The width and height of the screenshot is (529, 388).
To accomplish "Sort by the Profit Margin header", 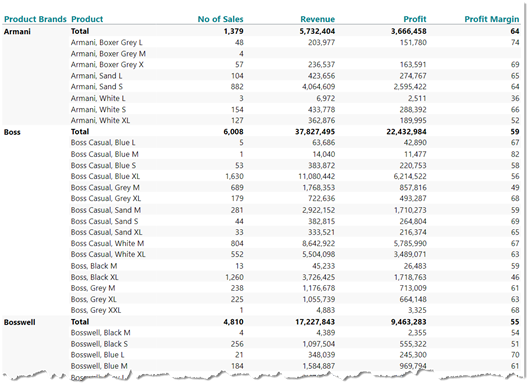I will click(x=492, y=19).
